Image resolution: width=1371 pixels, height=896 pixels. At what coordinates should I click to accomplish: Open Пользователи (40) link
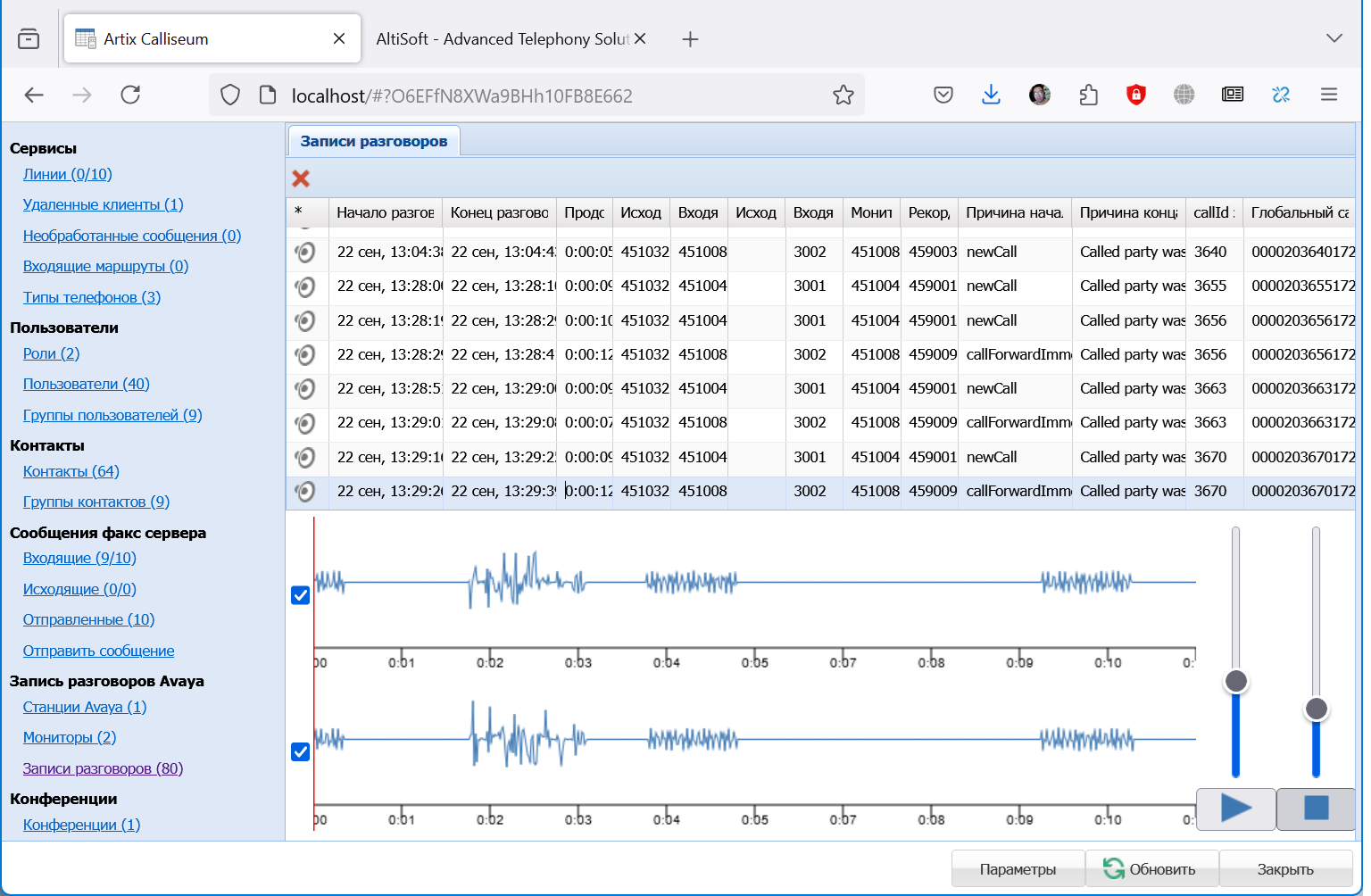[x=87, y=384]
